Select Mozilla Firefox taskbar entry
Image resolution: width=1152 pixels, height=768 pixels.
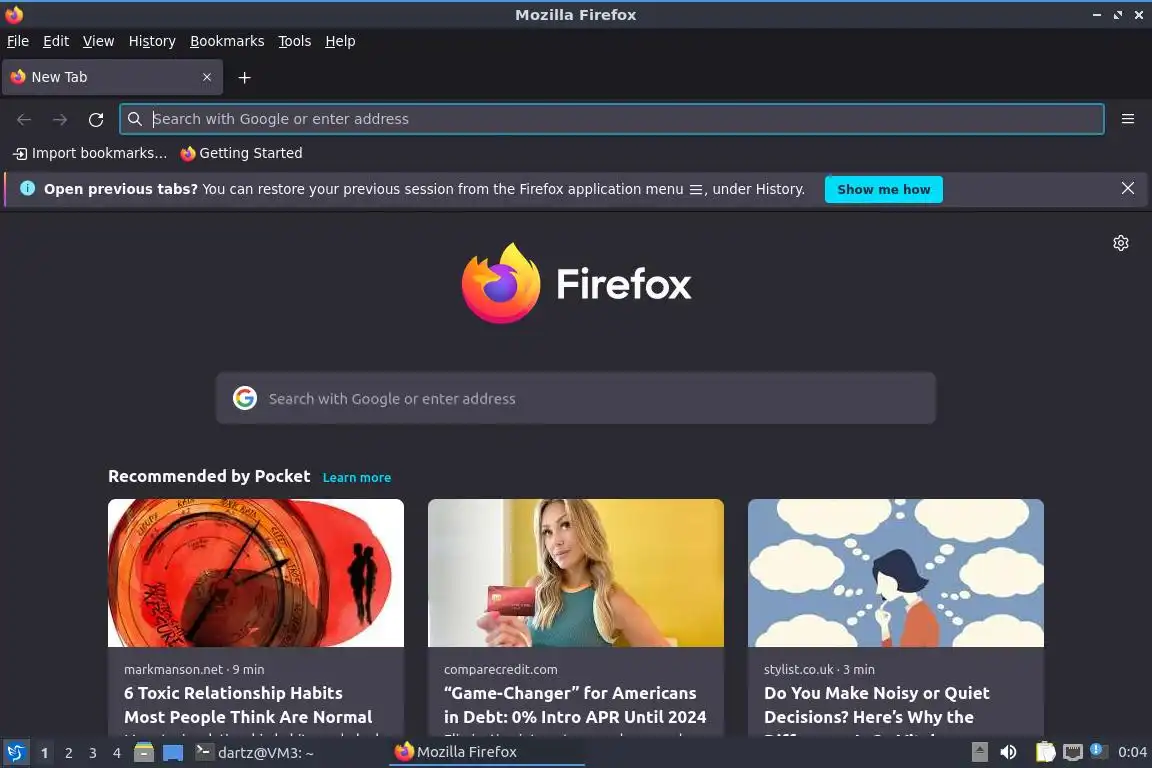click(x=486, y=753)
